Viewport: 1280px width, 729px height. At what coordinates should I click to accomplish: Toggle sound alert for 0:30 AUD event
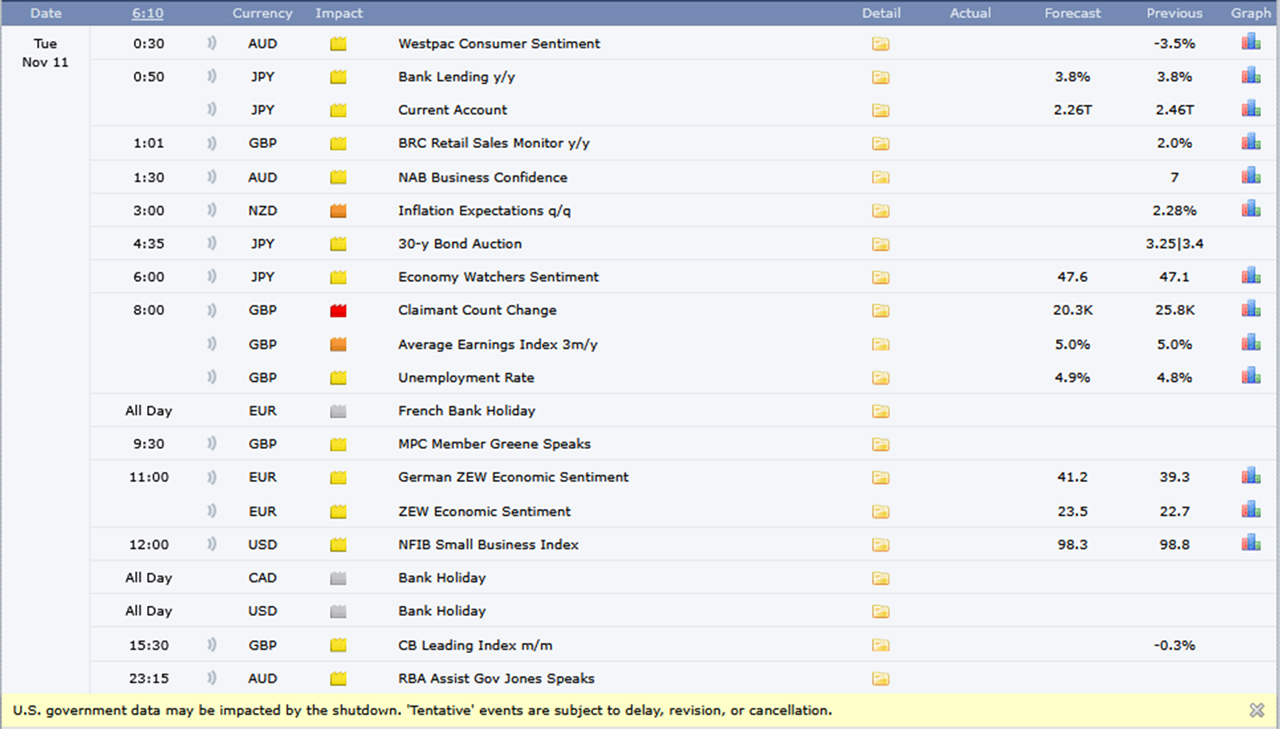(211, 44)
